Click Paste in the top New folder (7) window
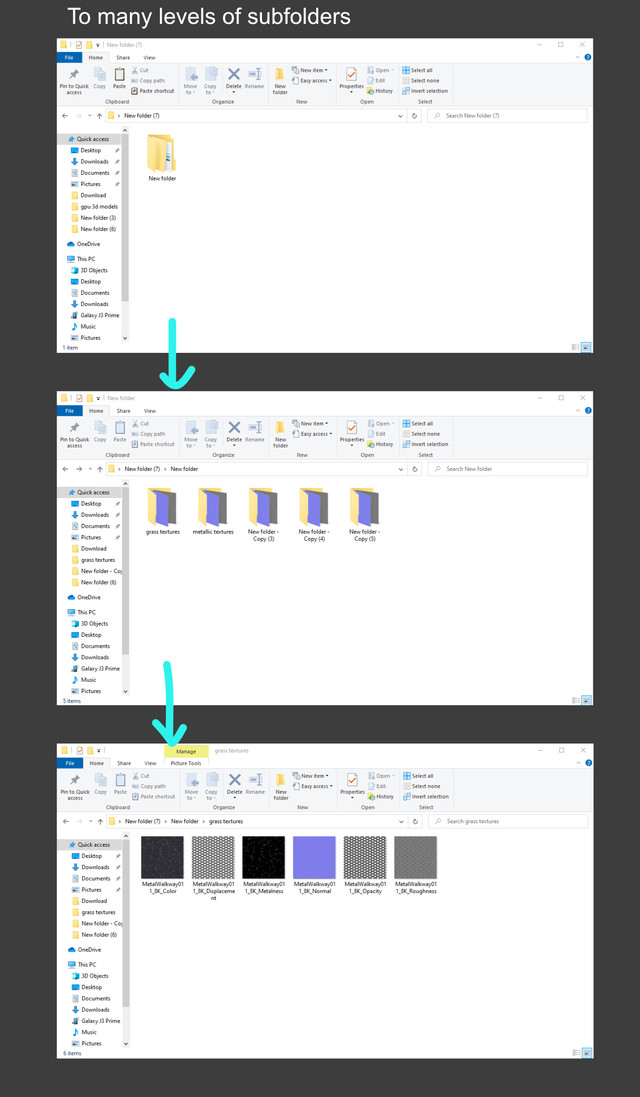 (x=120, y=78)
